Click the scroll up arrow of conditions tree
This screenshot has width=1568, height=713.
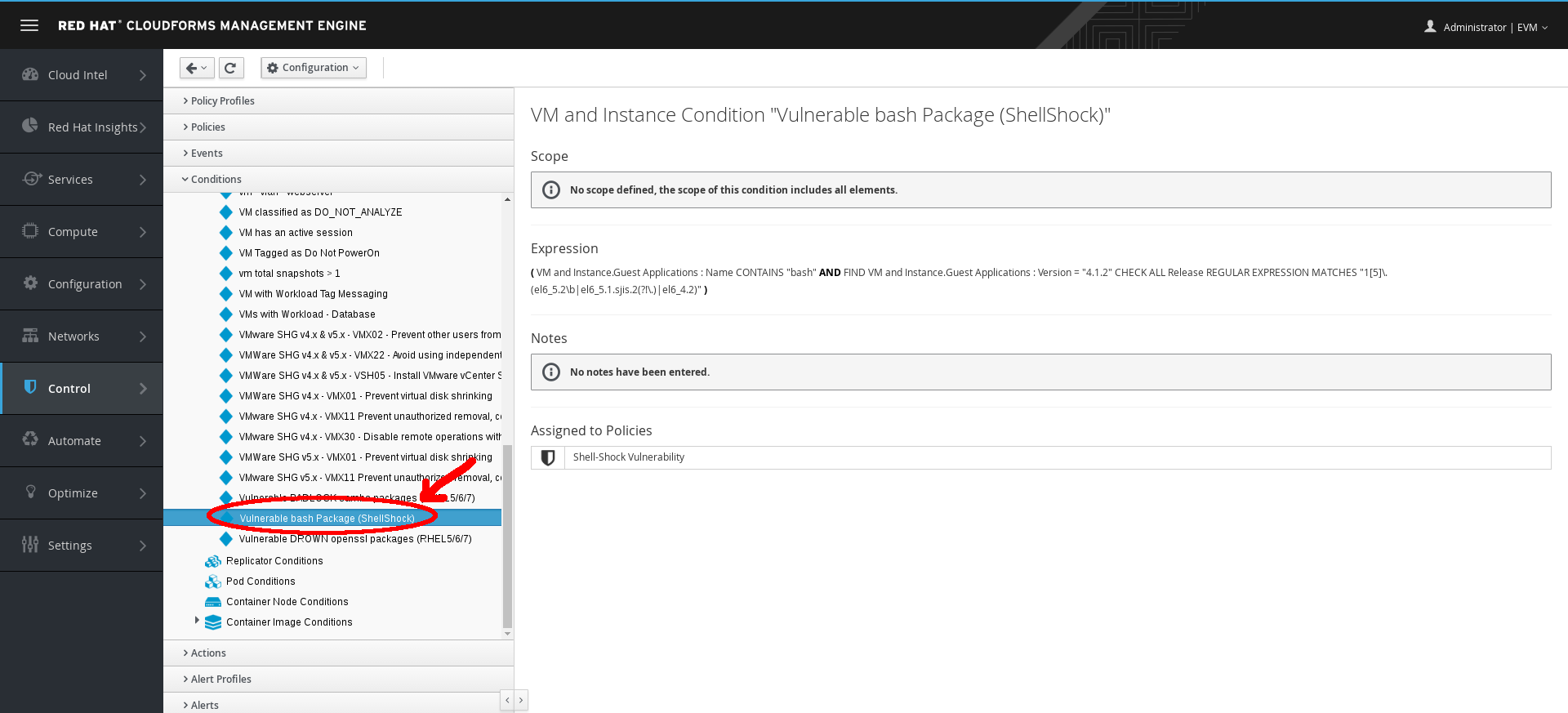507,199
